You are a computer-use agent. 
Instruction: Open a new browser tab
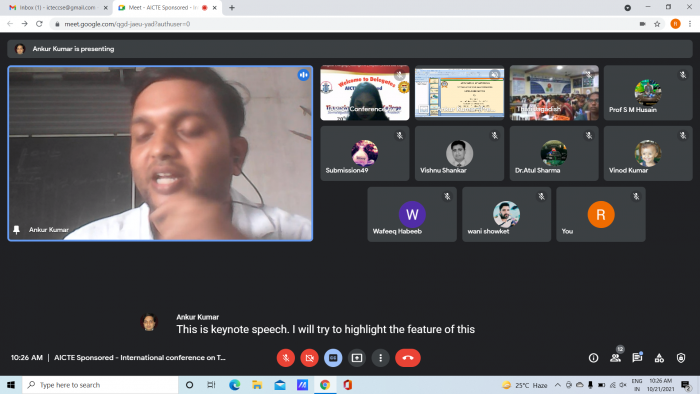pyautogui.click(x=232, y=8)
